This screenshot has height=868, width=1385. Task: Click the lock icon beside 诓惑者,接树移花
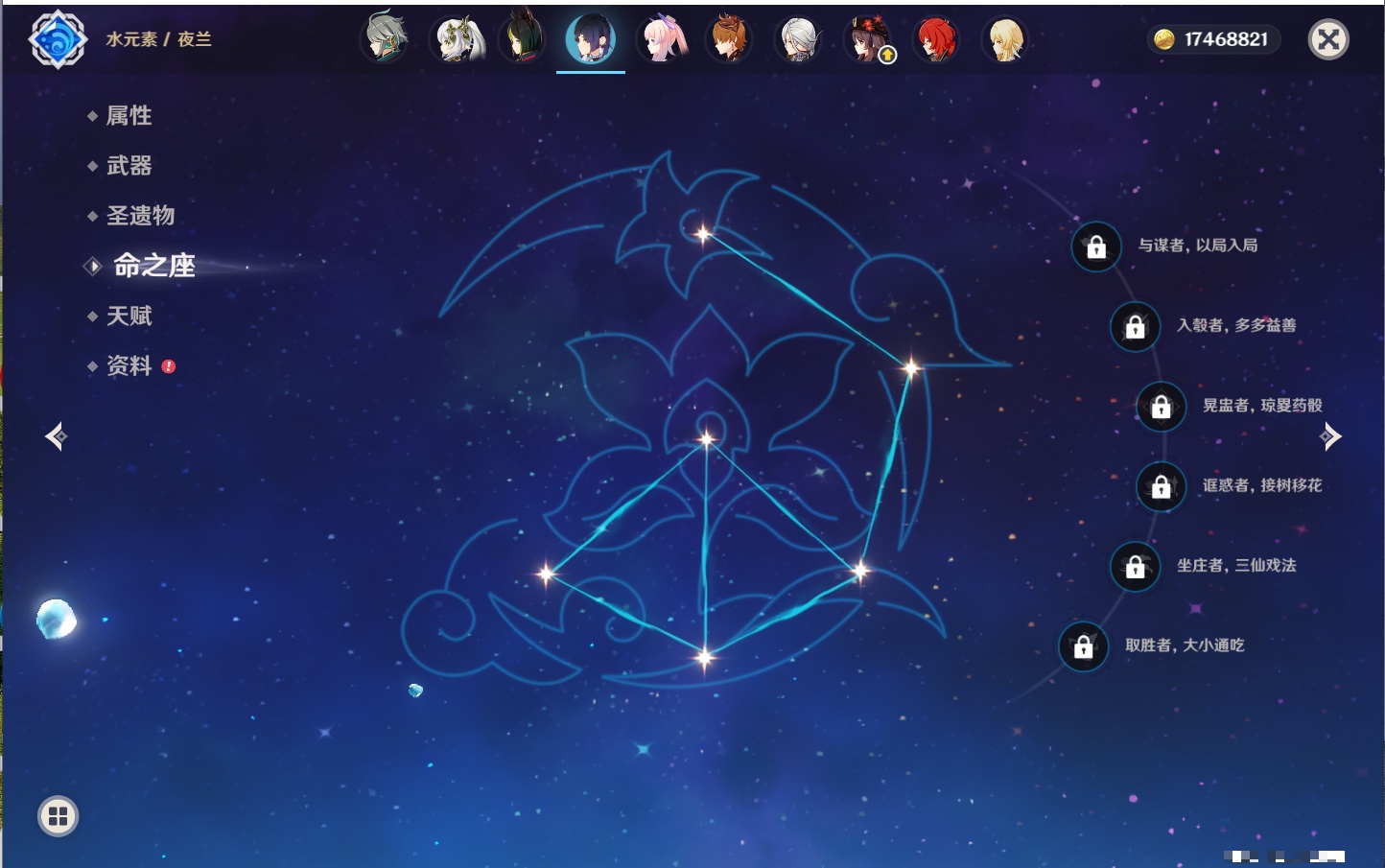click(1161, 486)
